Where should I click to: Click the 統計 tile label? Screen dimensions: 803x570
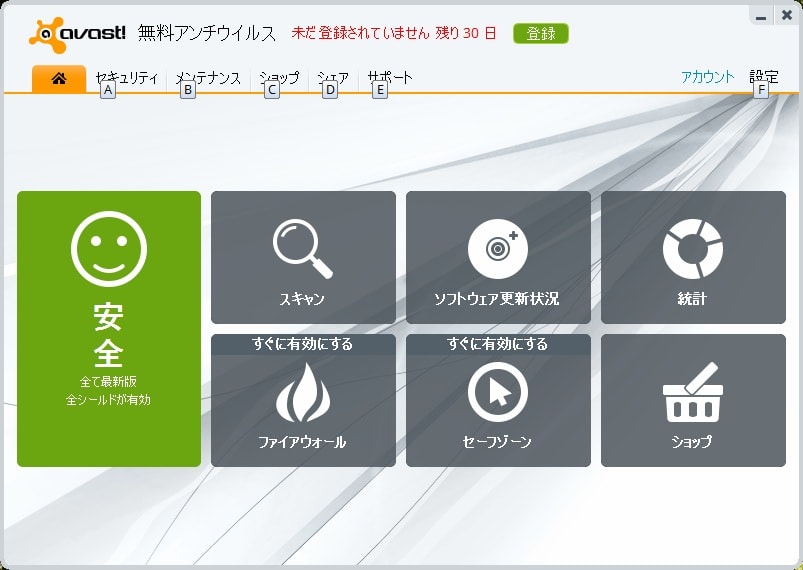[692, 299]
